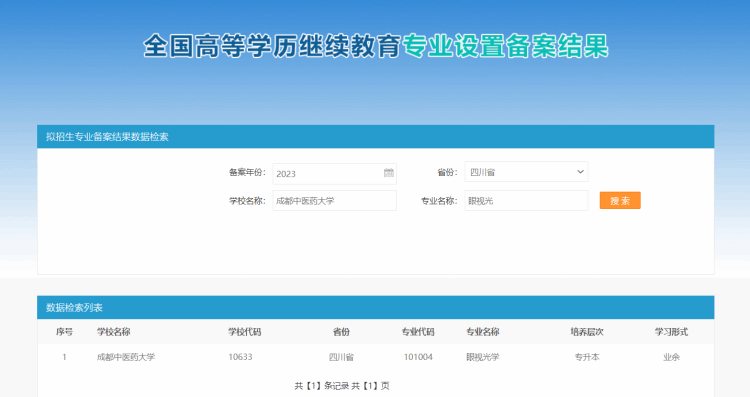
Task: Click the 专业代码 column header
Action: click(418, 331)
